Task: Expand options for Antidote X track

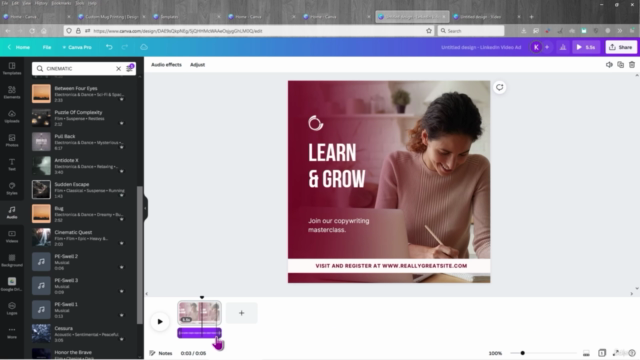Action: click(121, 171)
